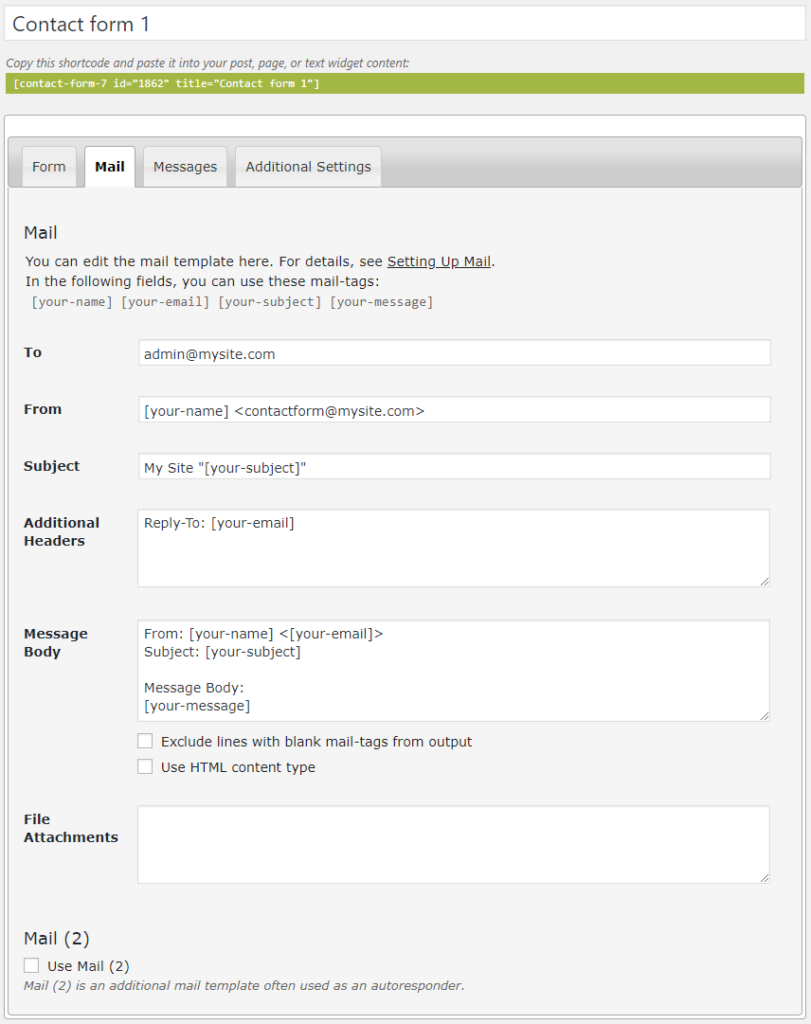
Task: Enable Exclude lines with blank mail-tags
Action: pos(145,742)
